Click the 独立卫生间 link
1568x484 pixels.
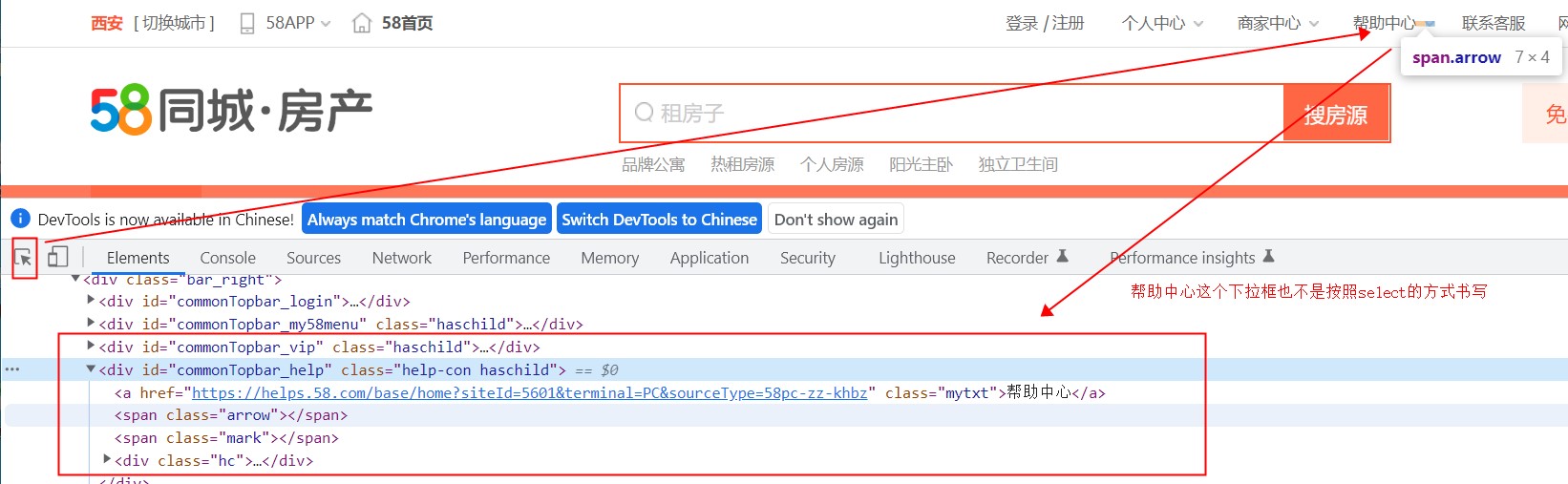point(1018,164)
